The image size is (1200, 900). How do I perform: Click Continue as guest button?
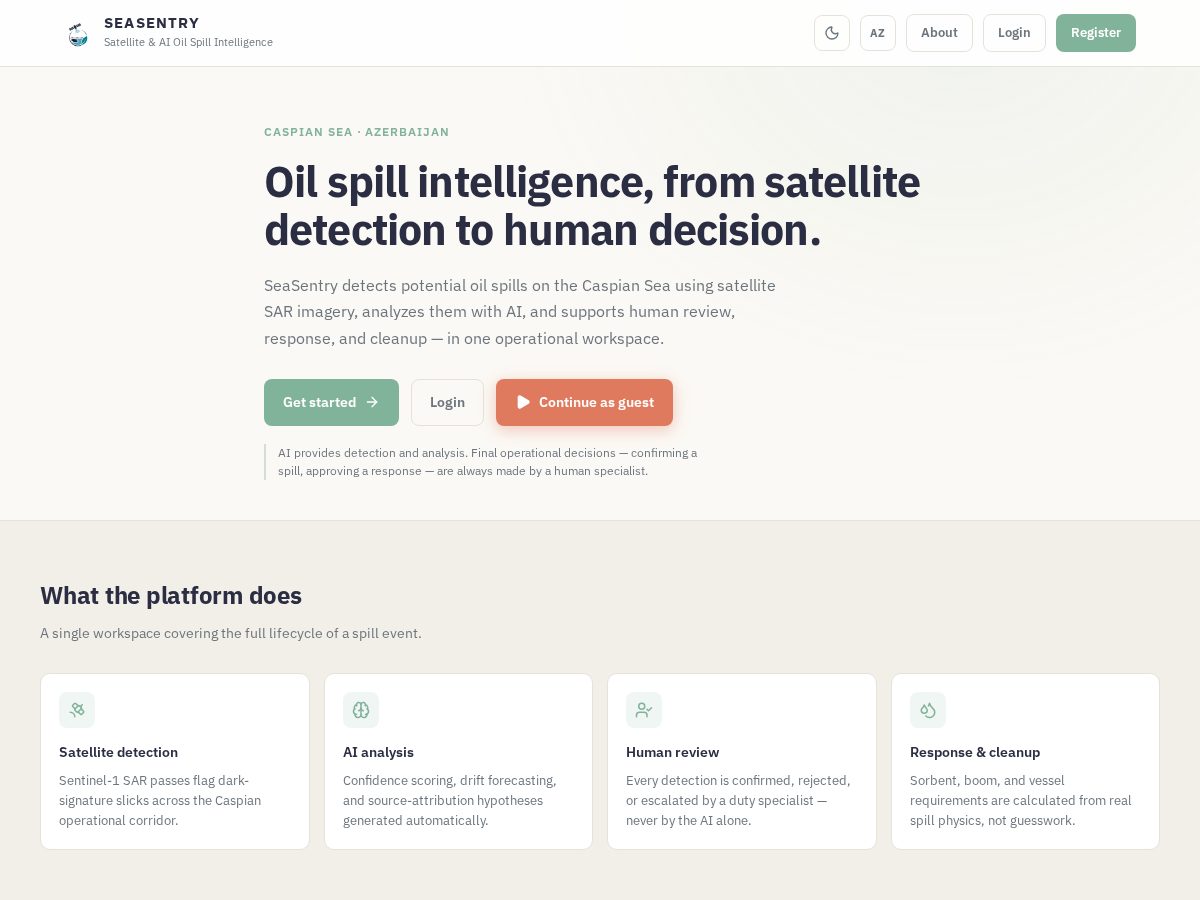tap(584, 402)
